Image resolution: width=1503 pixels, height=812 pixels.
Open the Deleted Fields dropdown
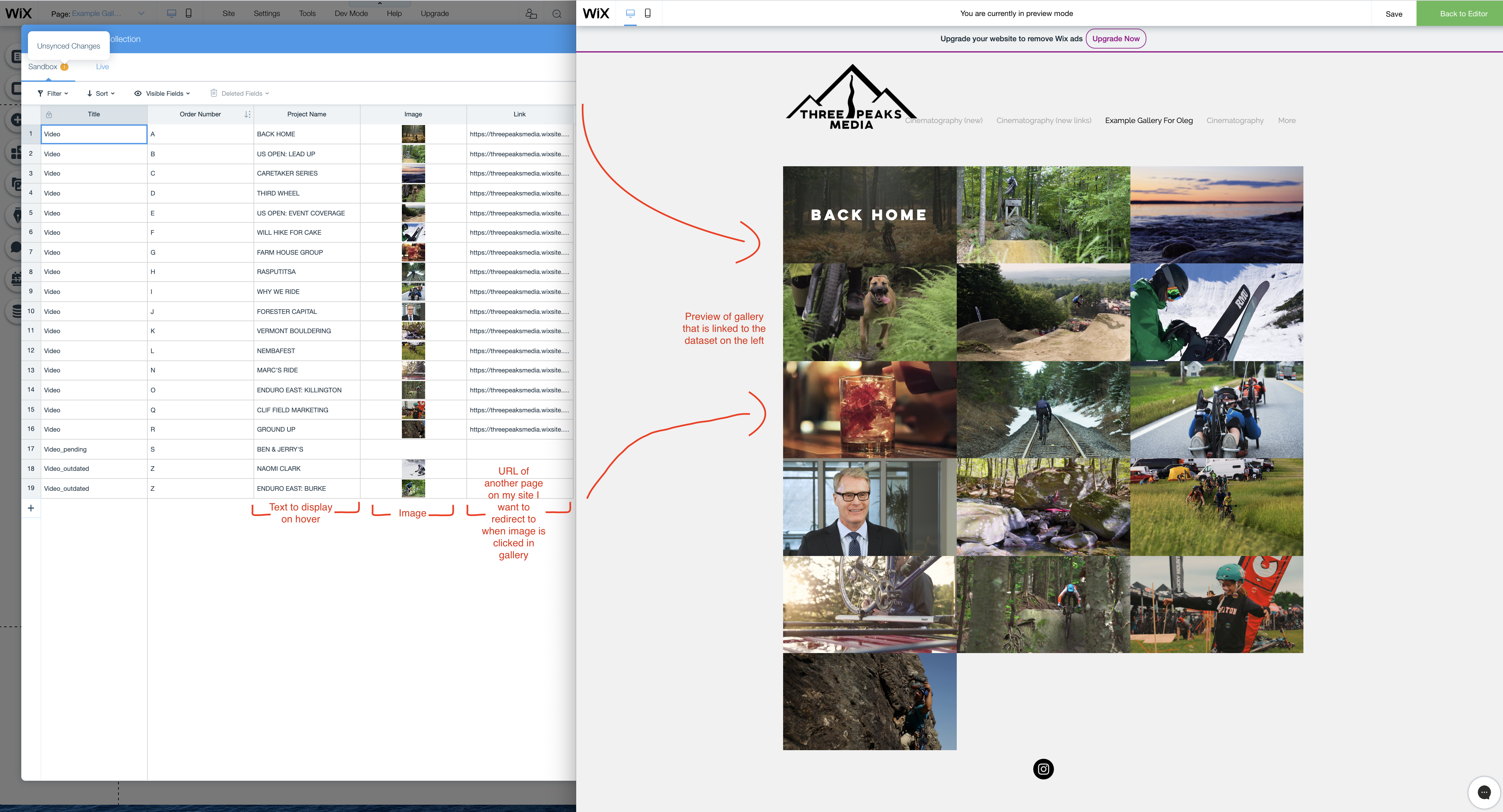pyautogui.click(x=240, y=93)
